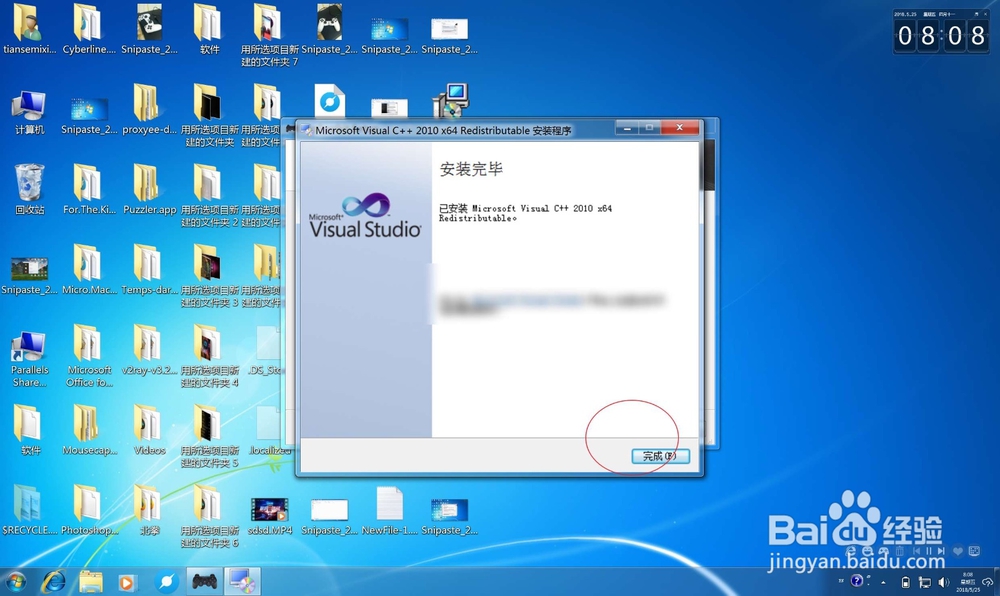
Task: Click the blue help tray icon
Action: coord(857,580)
